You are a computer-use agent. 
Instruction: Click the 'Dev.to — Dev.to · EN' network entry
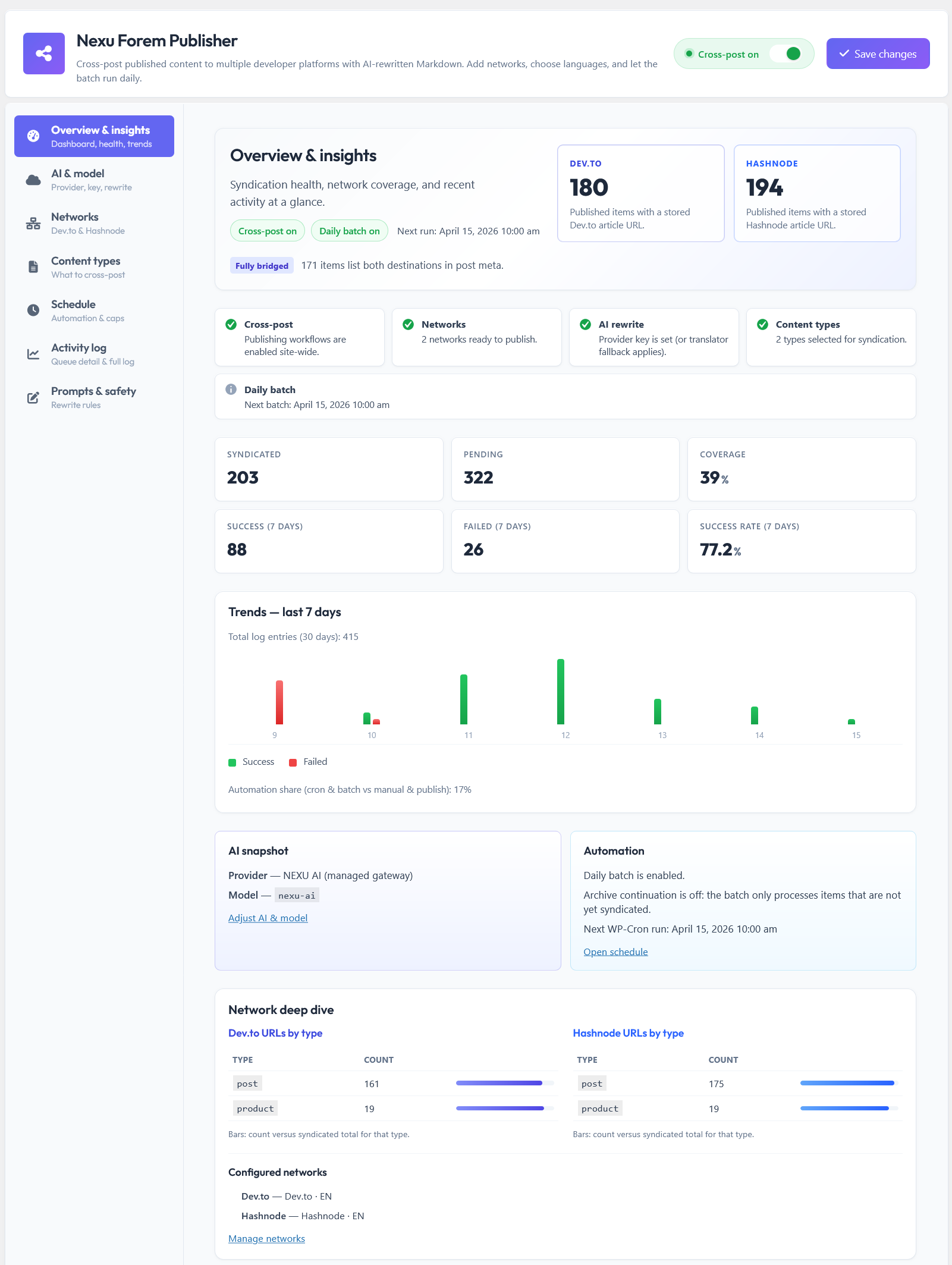click(287, 1196)
